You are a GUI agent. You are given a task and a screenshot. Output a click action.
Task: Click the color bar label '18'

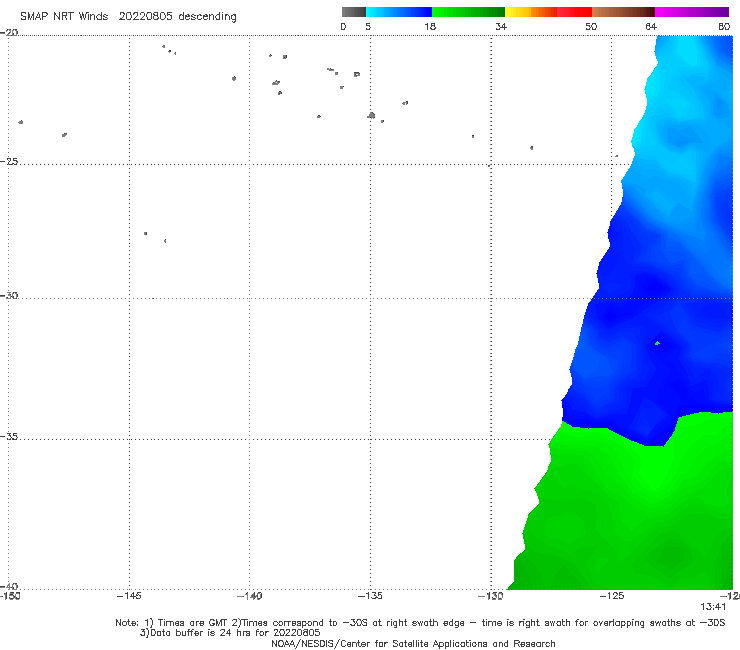coord(430,26)
